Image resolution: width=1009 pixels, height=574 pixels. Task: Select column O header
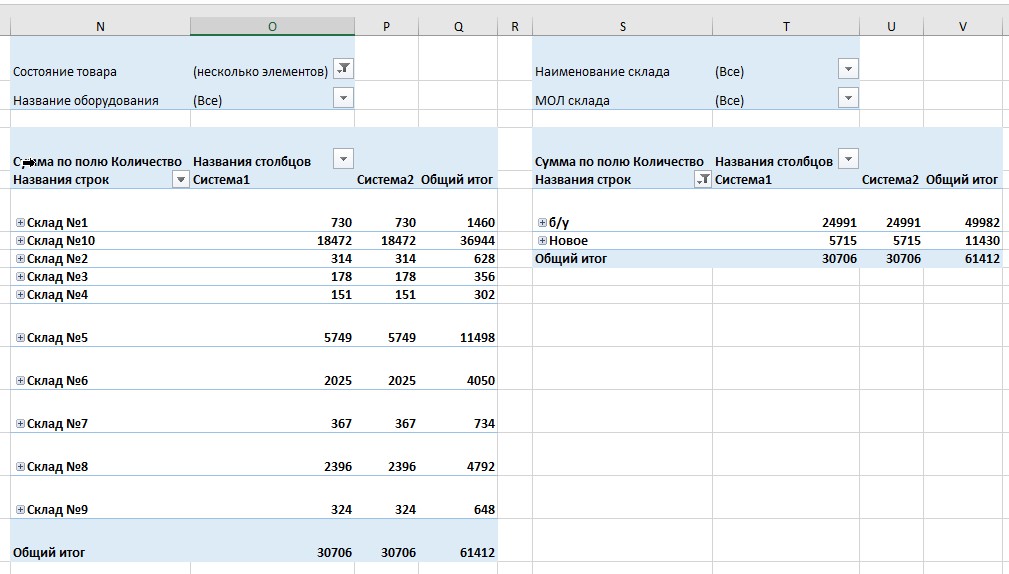tap(272, 27)
